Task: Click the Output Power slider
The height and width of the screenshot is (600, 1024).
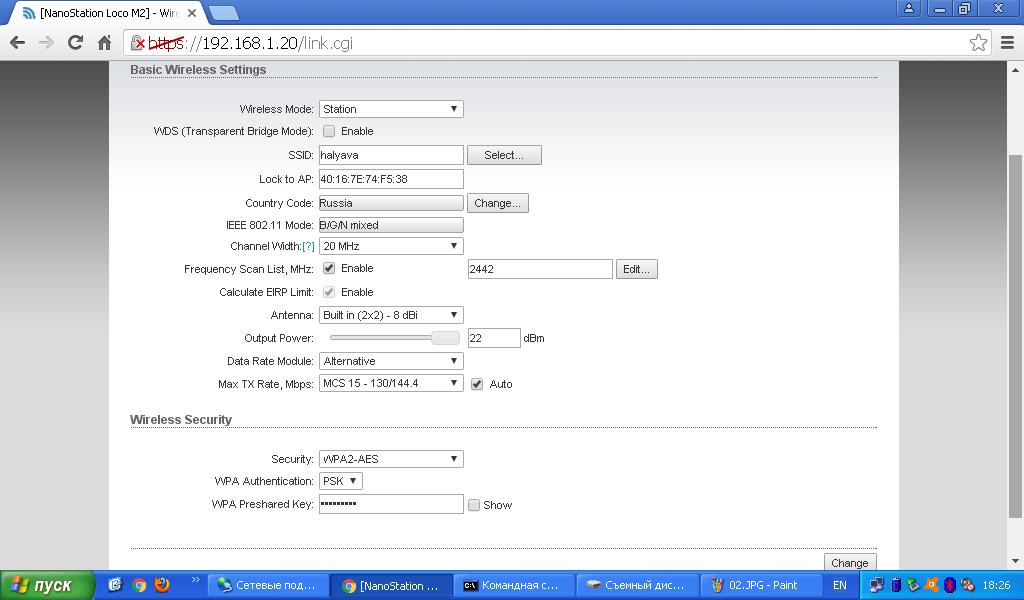Action: pos(394,338)
